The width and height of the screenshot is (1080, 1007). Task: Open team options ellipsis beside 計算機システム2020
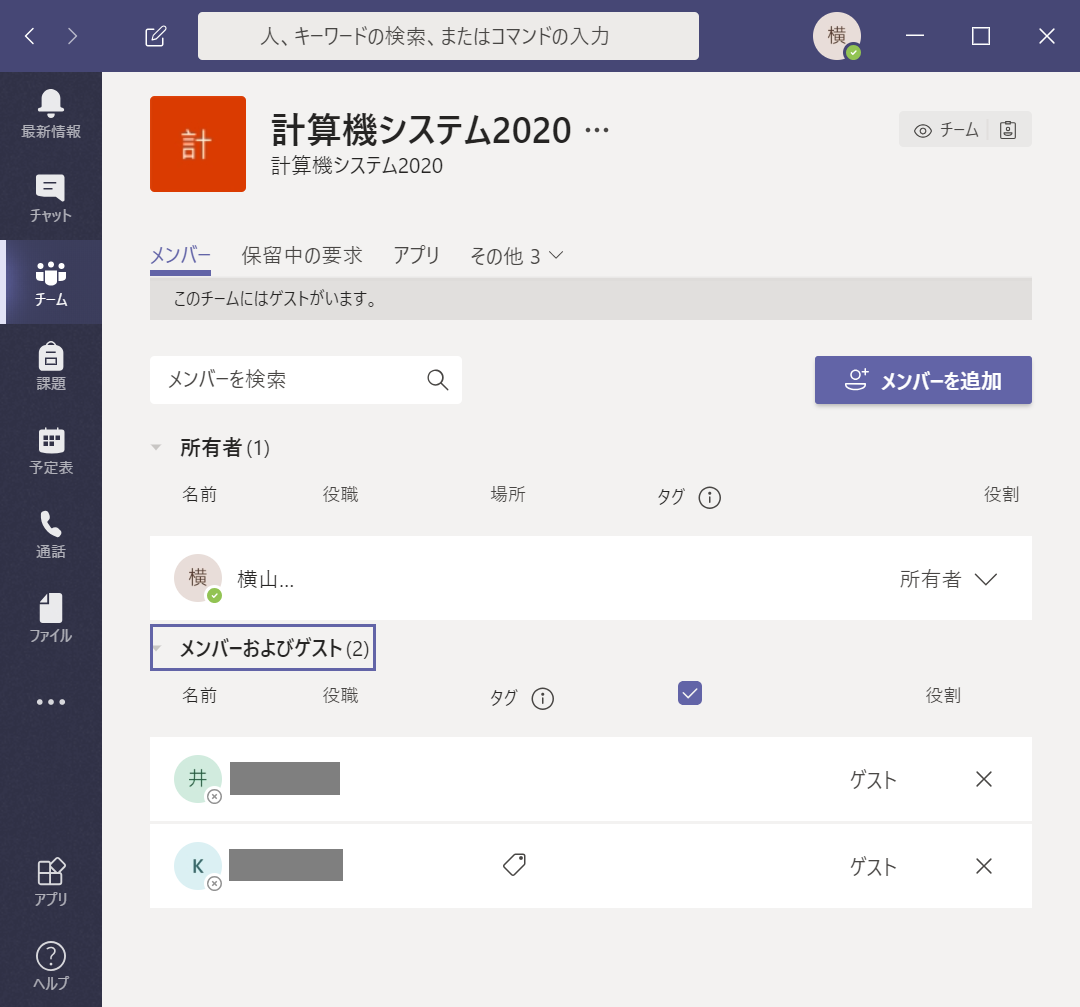pyautogui.click(x=596, y=130)
